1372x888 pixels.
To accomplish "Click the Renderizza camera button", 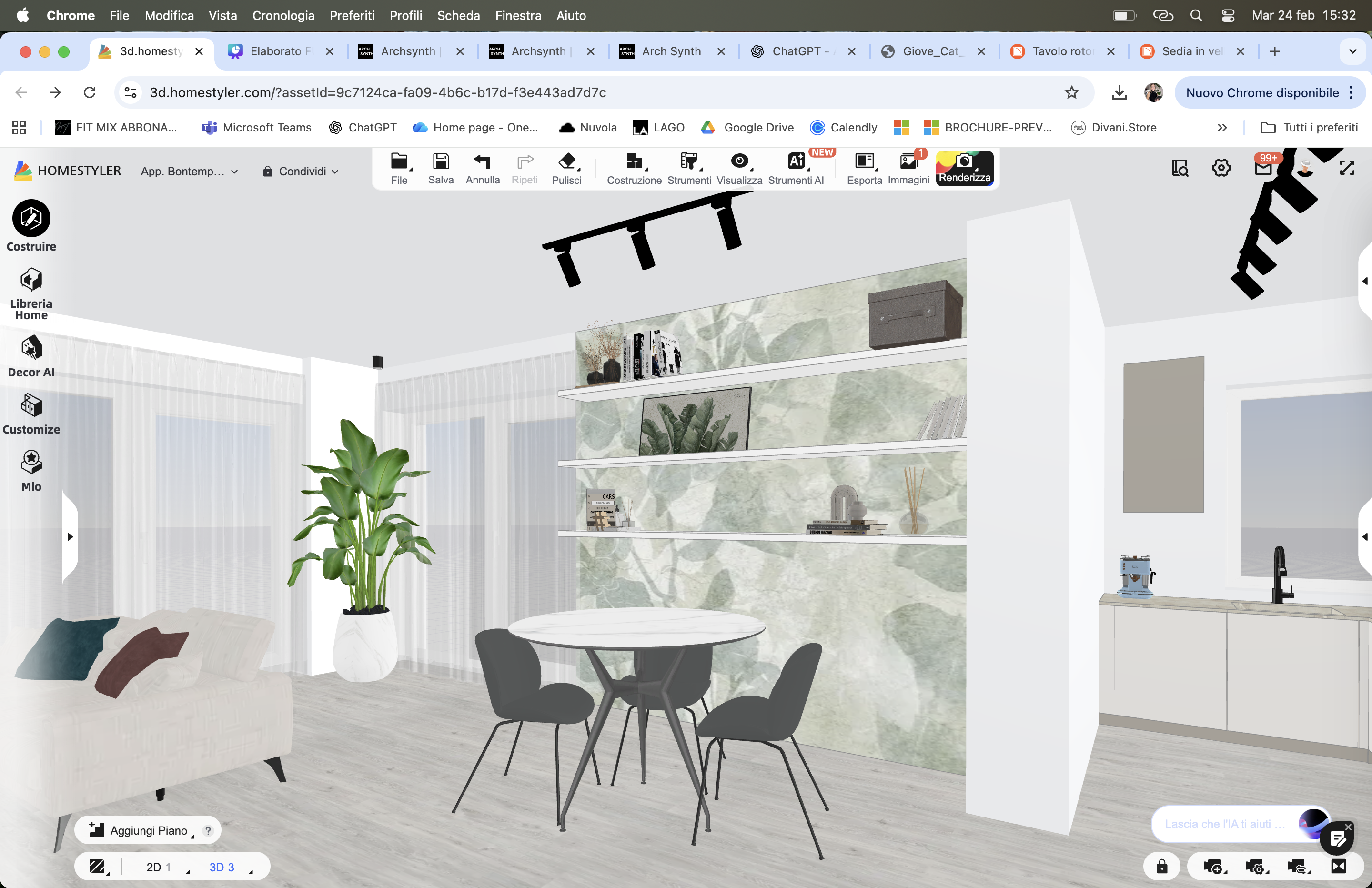I will (x=964, y=168).
